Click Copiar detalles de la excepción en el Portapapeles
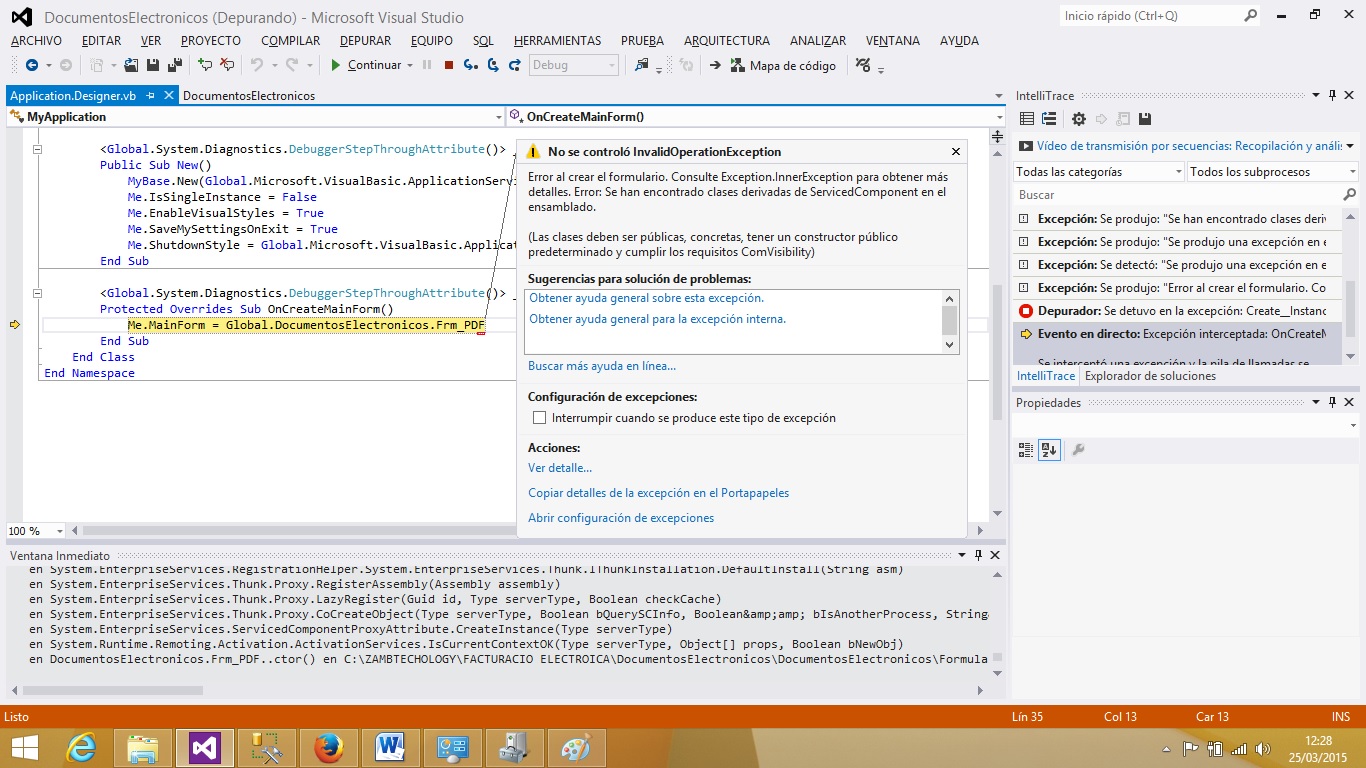Image resolution: width=1366 pixels, height=768 pixels. pos(658,493)
